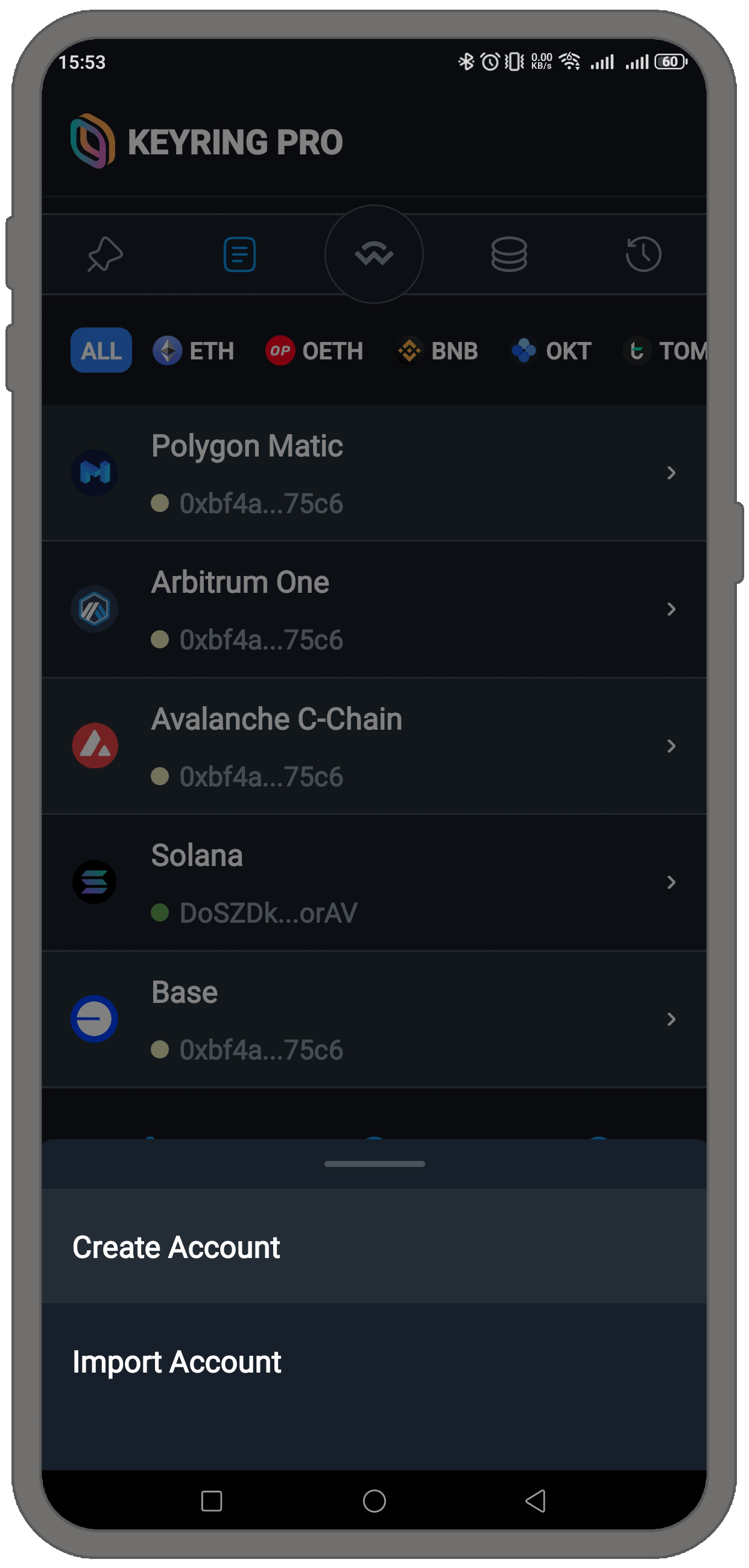Tap the Solana network icon
The image size is (749, 1568).
pos(94,882)
